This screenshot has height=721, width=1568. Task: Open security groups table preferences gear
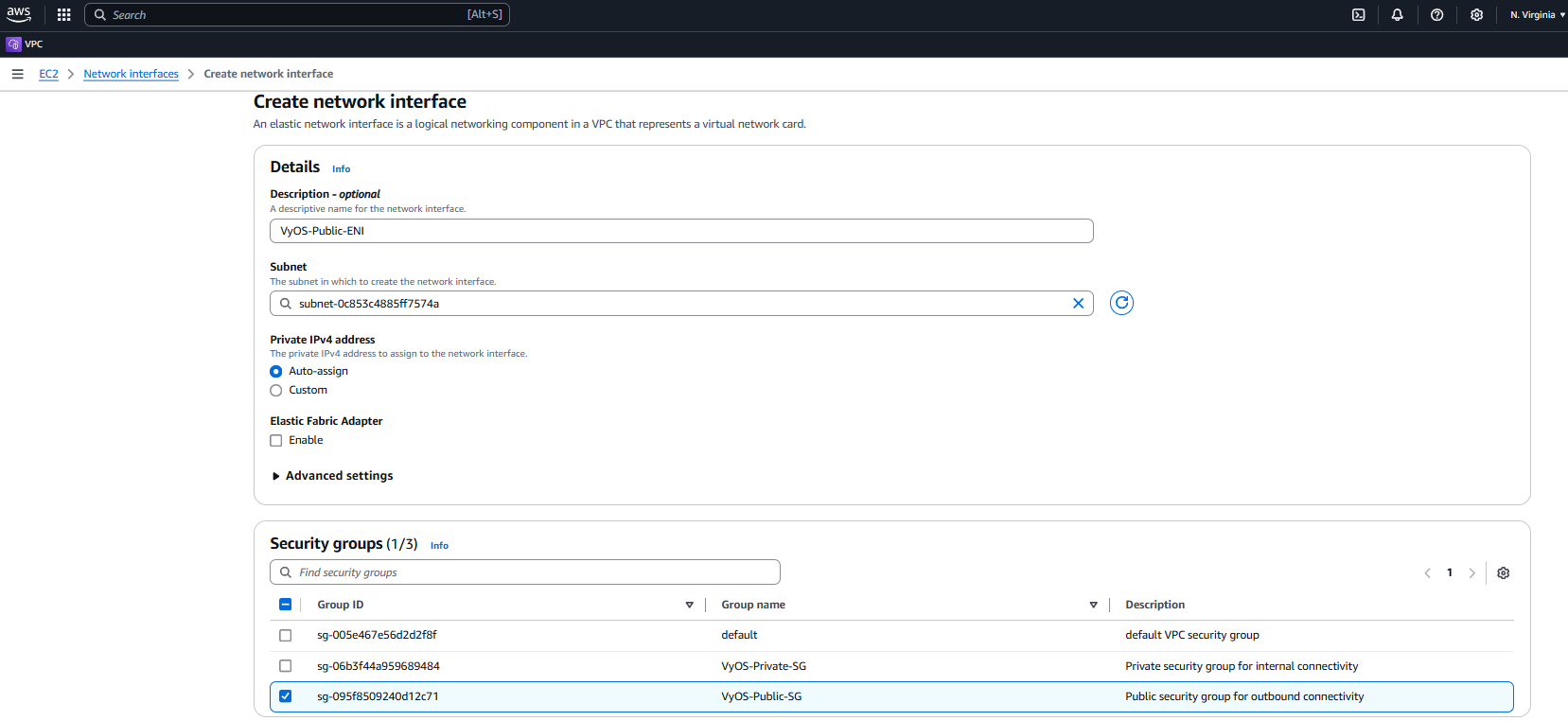[1503, 573]
